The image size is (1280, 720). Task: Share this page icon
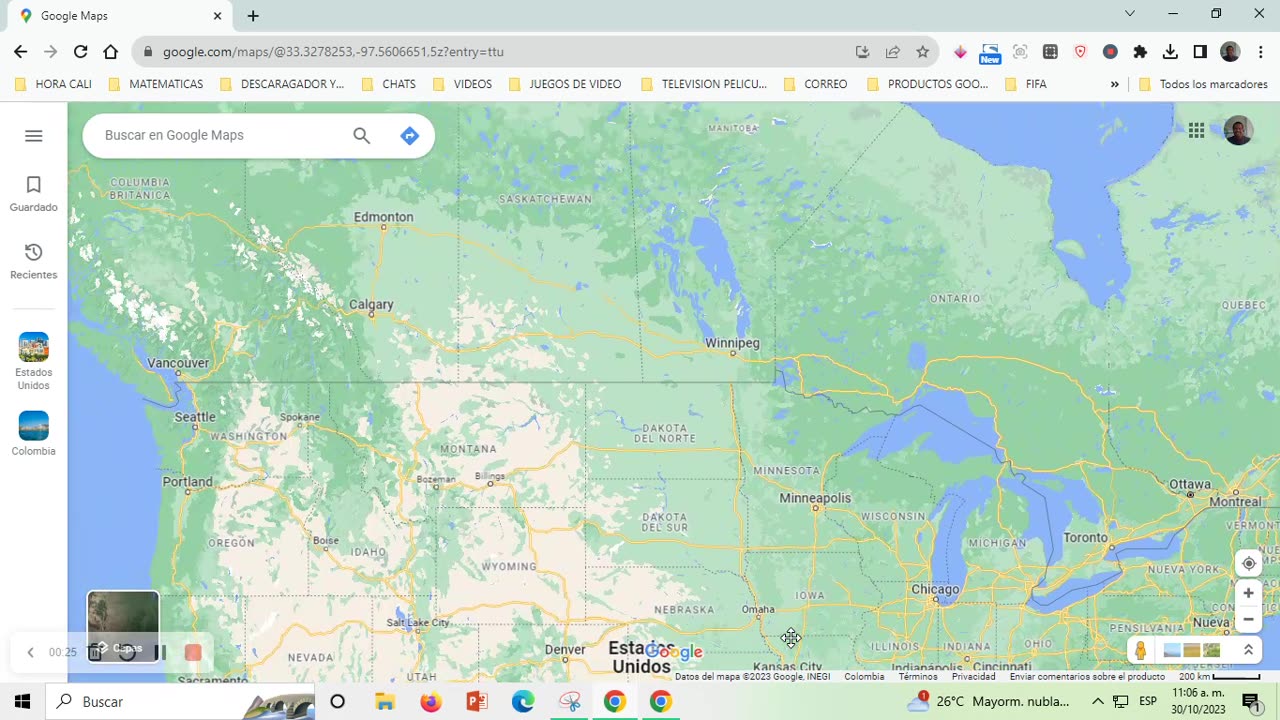(892, 52)
